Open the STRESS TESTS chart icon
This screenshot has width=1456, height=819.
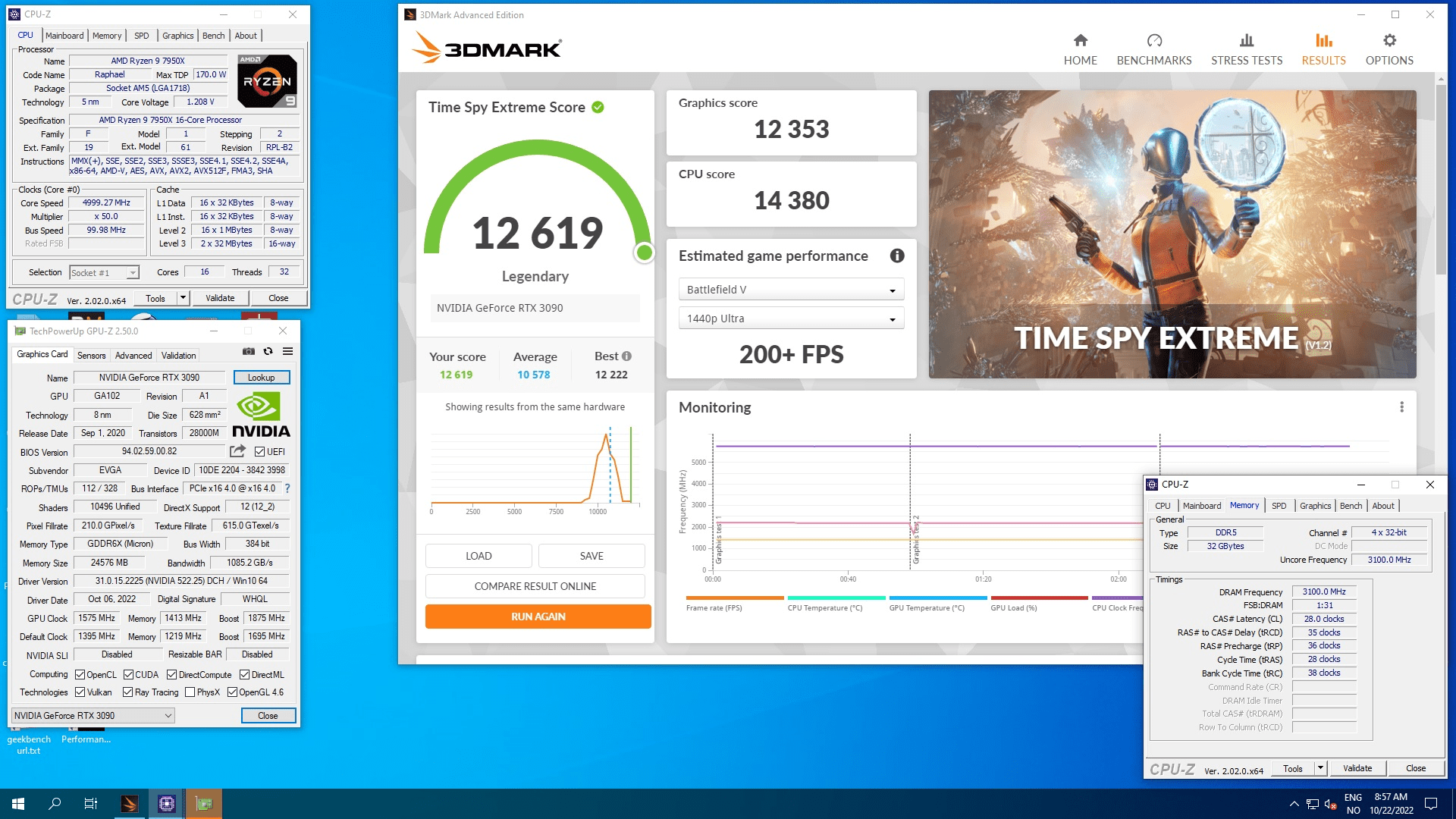point(1247,40)
